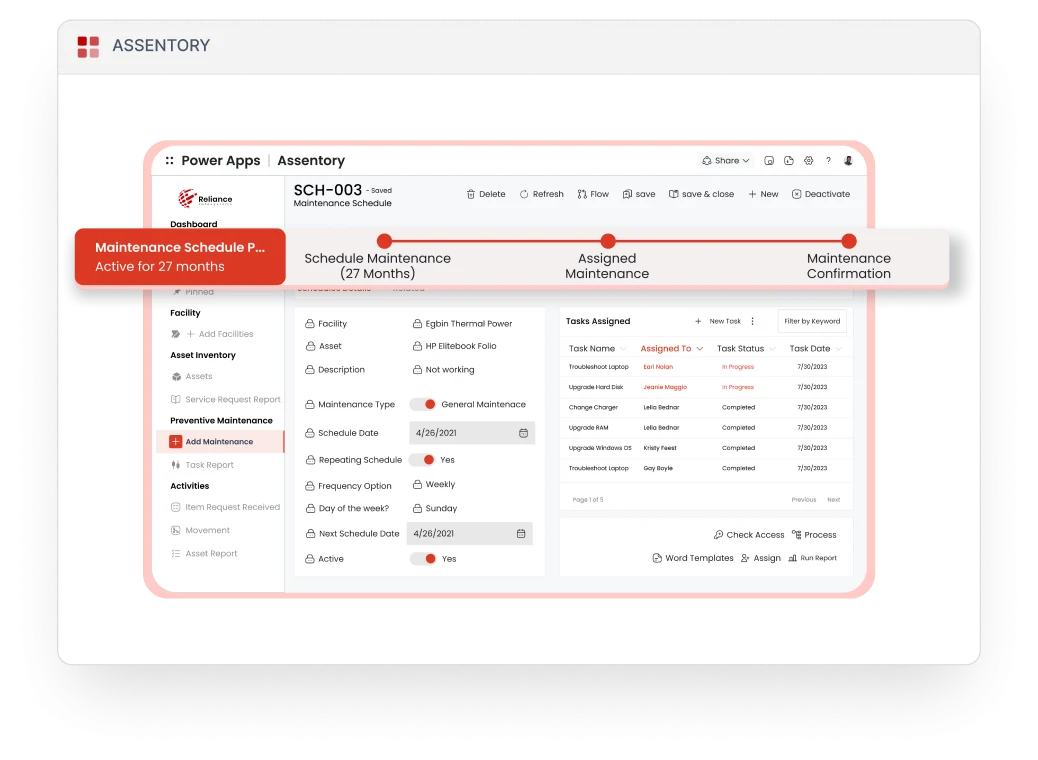The height and width of the screenshot is (760, 1038).
Task: Select Add Maintenance sidebar item
Action: [x=220, y=442]
